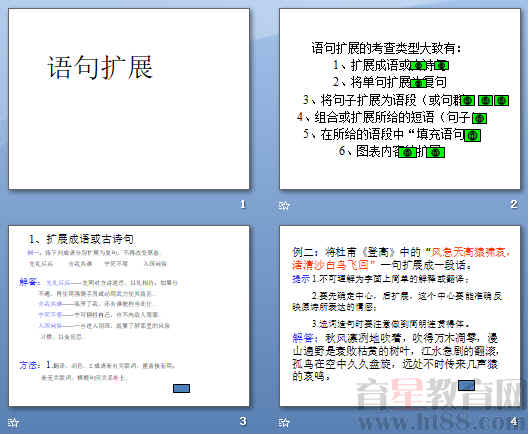Click green marker ending item 4 短语 line
The image size is (528, 434).
tap(479, 118)
